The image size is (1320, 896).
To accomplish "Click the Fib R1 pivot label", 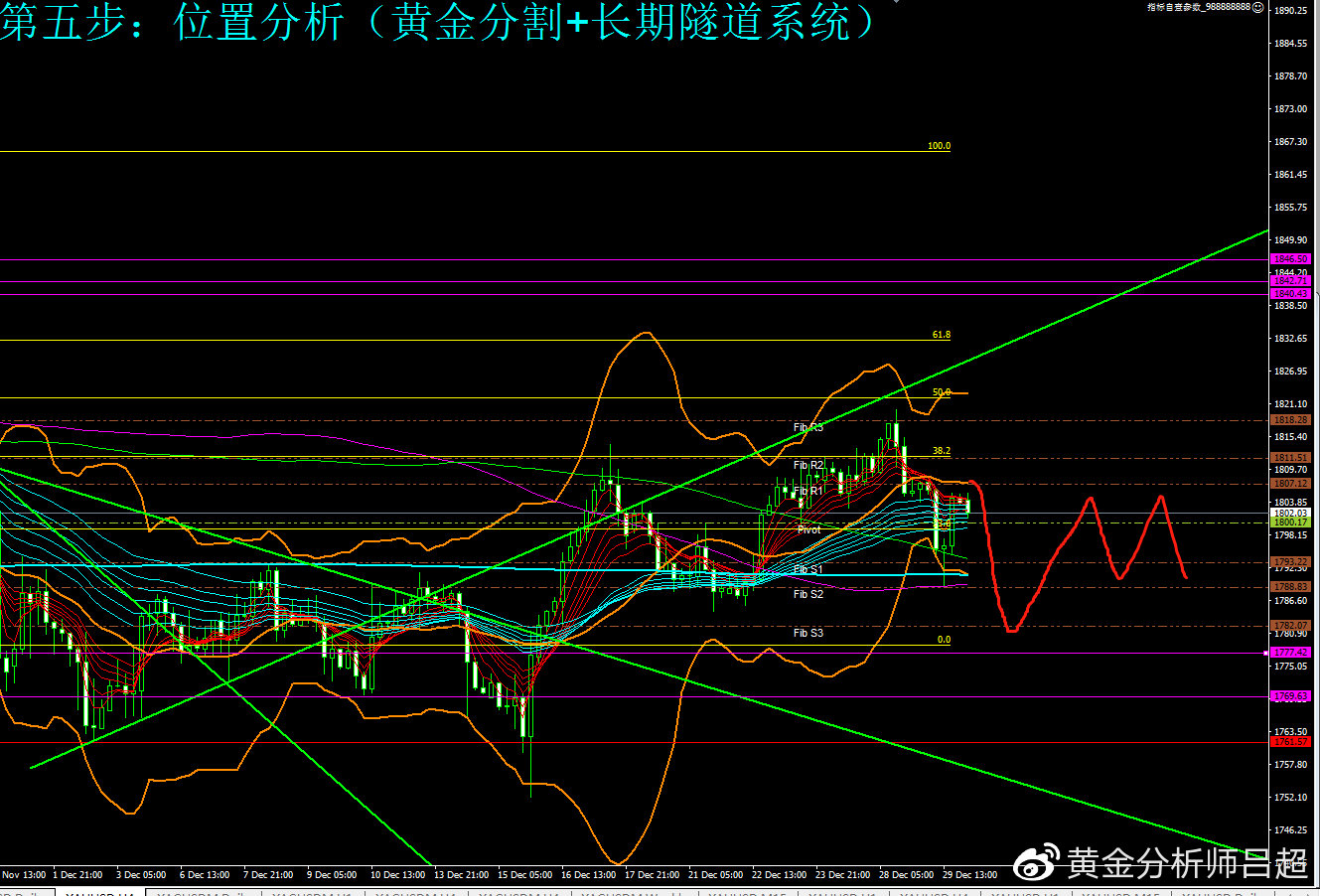I will (808, 491).
